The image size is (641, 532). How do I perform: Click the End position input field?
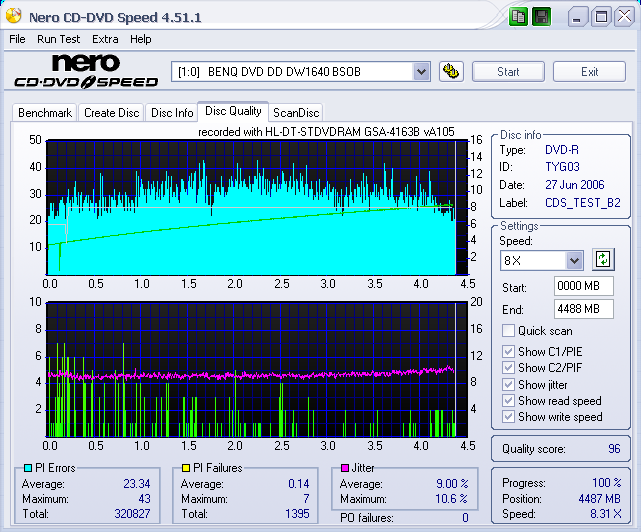tap(583, 309)
